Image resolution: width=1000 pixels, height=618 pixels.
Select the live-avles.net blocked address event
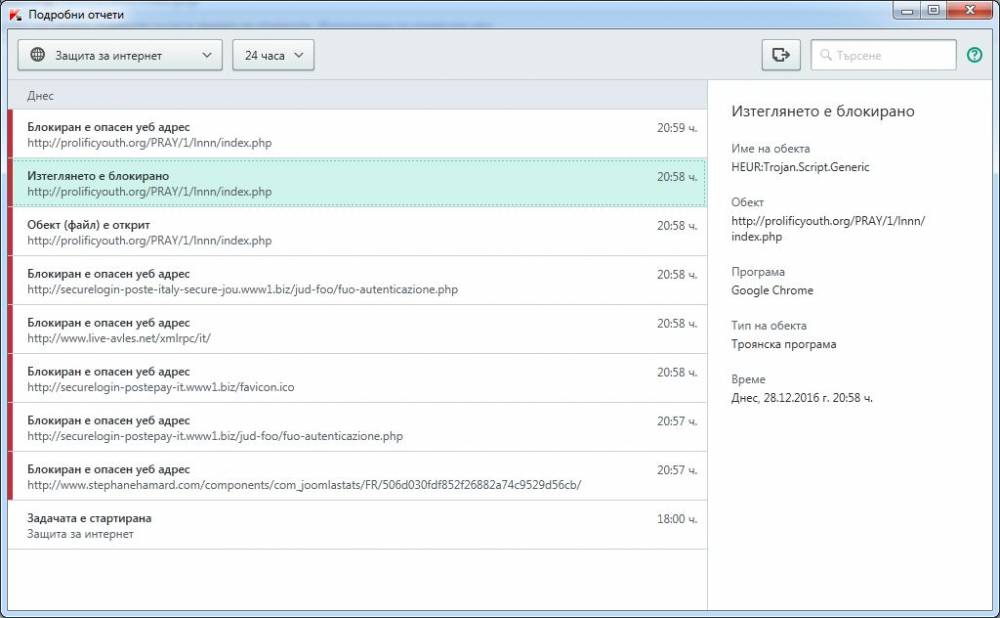point(357,330)
